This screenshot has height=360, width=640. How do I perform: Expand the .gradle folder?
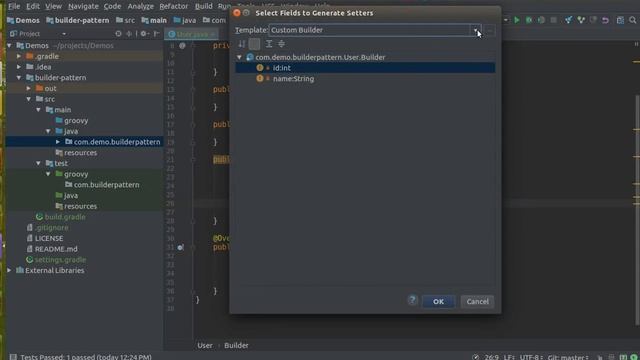pos(19,56)
